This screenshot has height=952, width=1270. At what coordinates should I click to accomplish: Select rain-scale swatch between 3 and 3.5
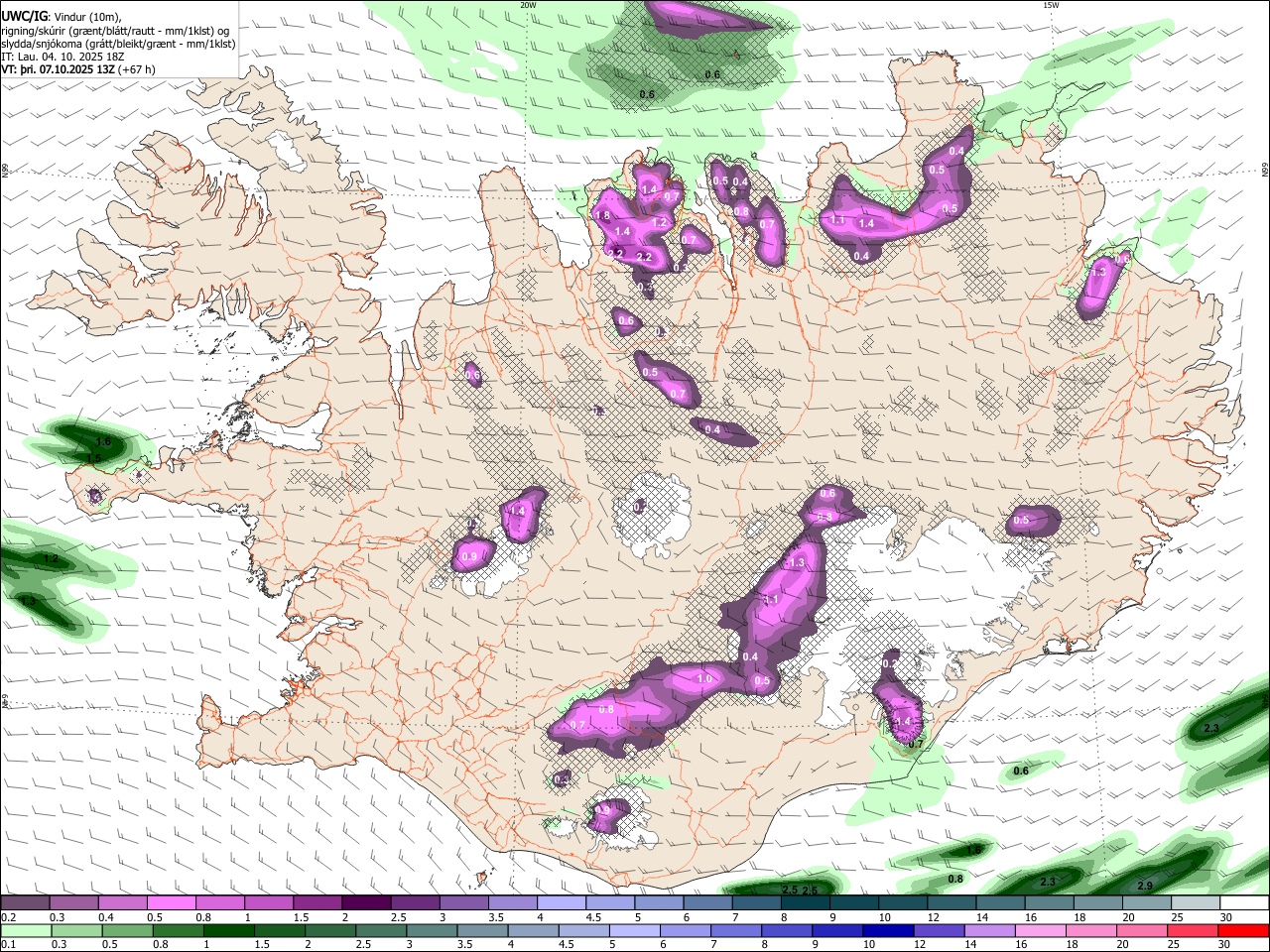(432, 930)
